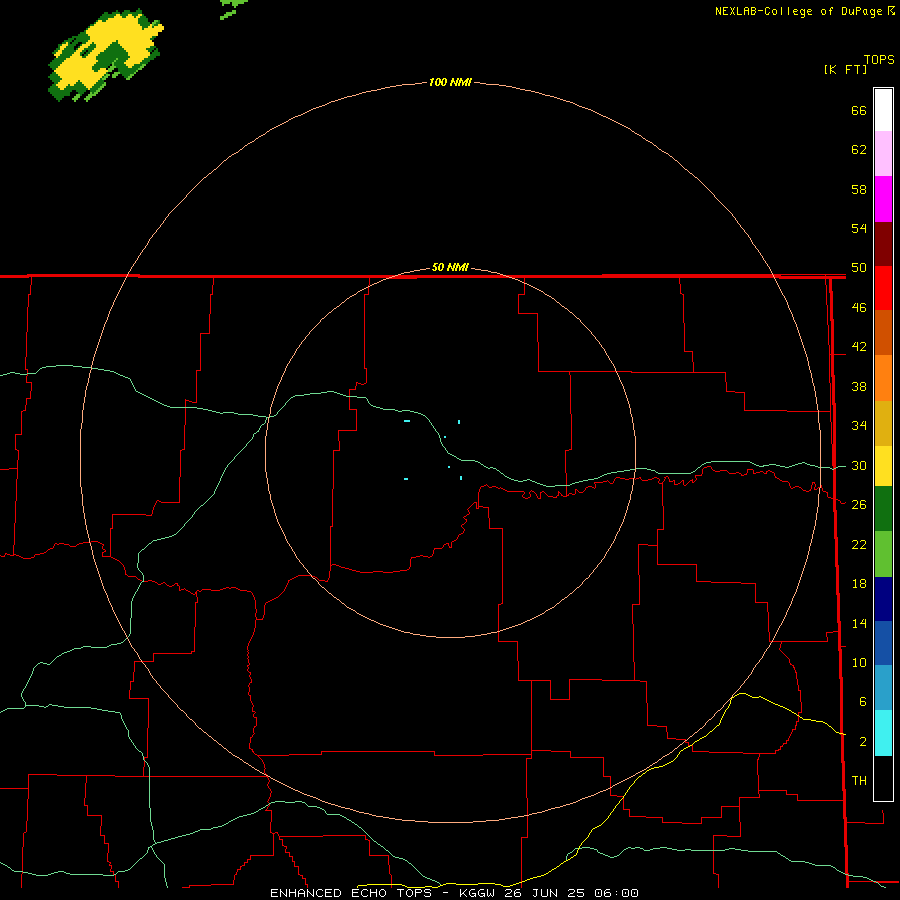Pick the bright orange legend swatch
The width and height of the screenshot is (900, 900).
883,378
